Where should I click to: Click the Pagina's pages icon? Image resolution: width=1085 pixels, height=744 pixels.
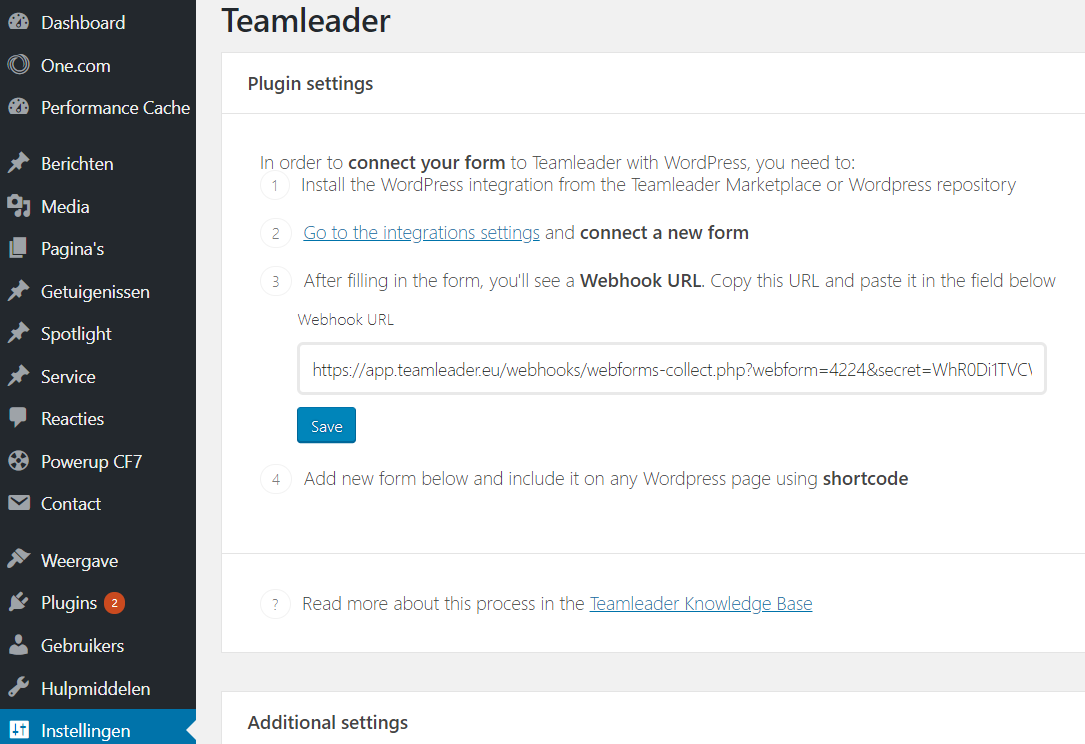click(19, 248)
